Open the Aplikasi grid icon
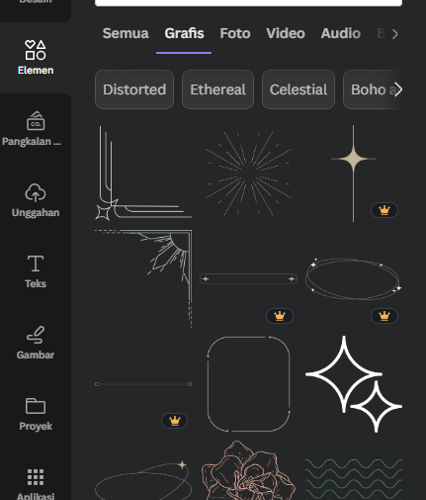Screen dimensions: 426x500 36,477
